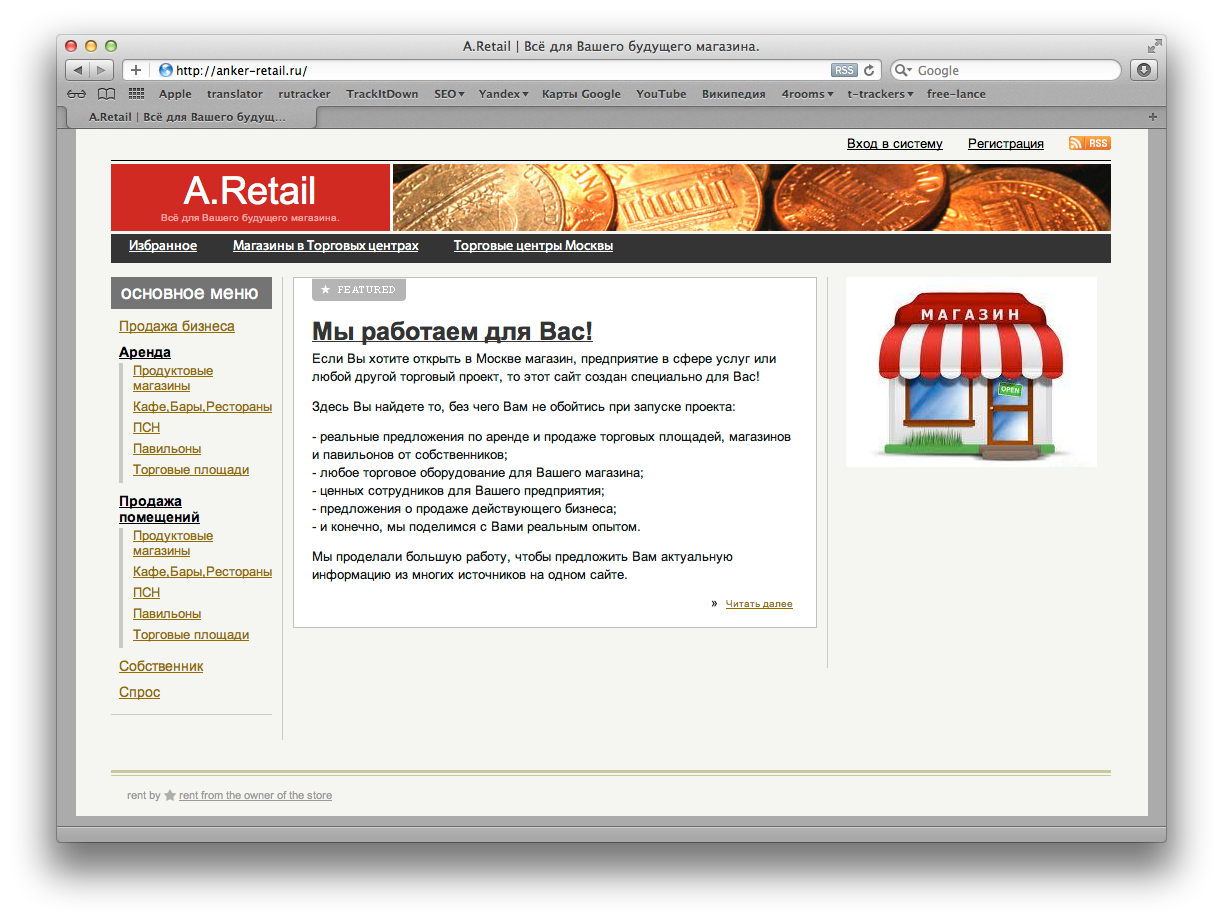This screenshot has width=1223, height=921.
Task: Click the plus add-bookmark button
Action: click(x=136, y=70)
